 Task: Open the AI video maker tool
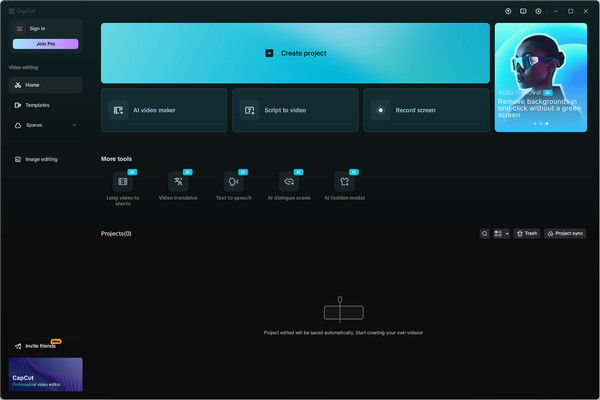(164, 110)
